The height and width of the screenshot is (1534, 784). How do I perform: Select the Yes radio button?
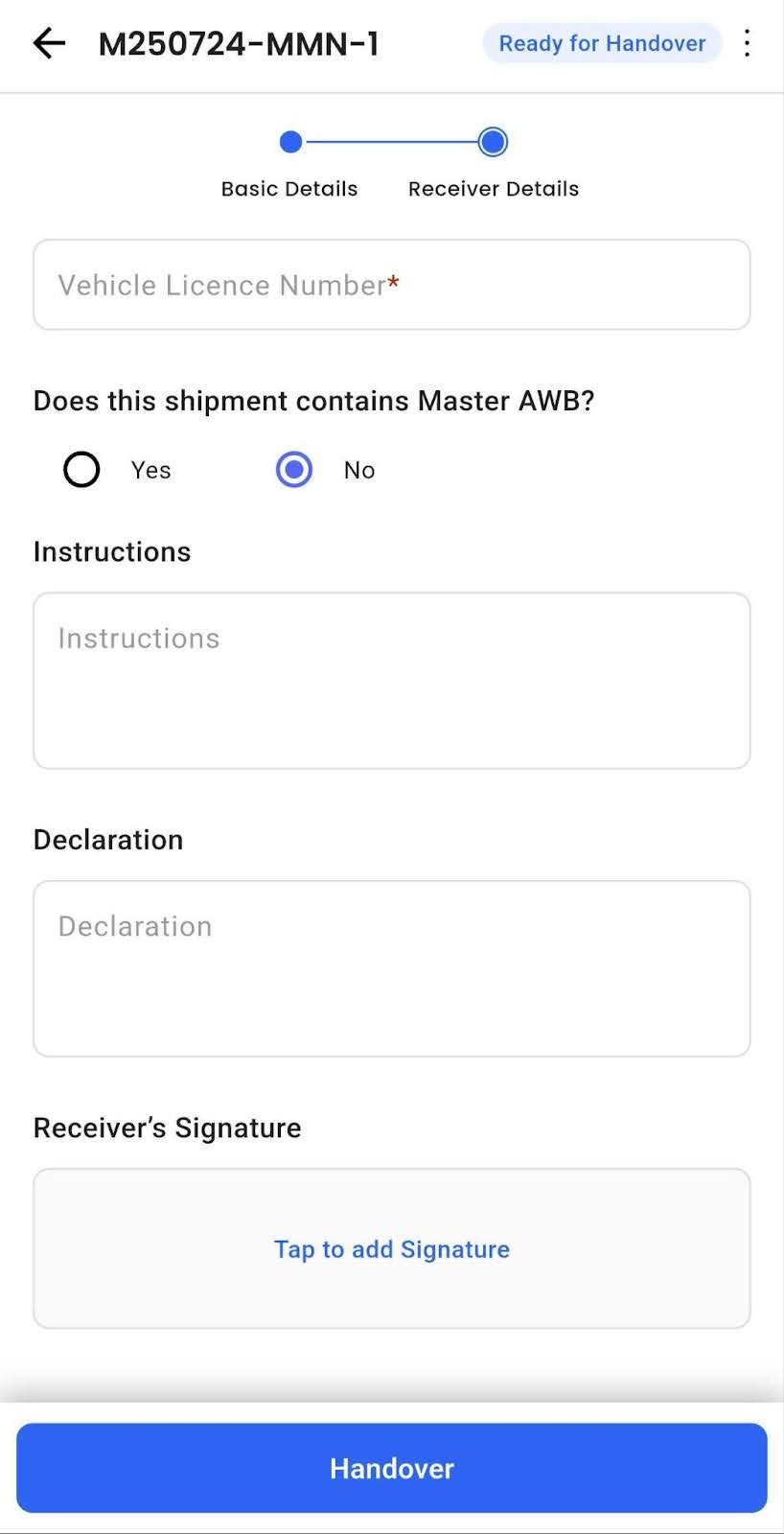pos(81,470)
